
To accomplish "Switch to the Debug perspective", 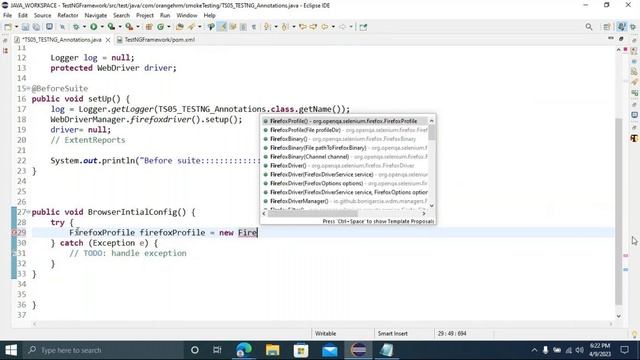I will (633, 27).
